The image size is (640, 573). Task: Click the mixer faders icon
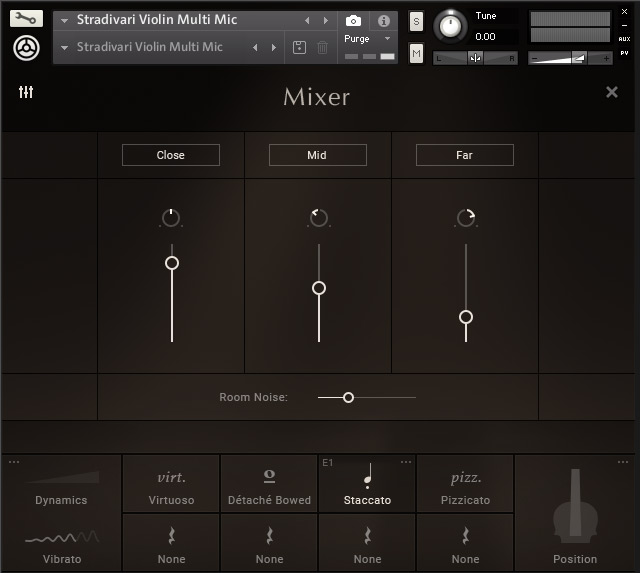click(x=26, y=92)
